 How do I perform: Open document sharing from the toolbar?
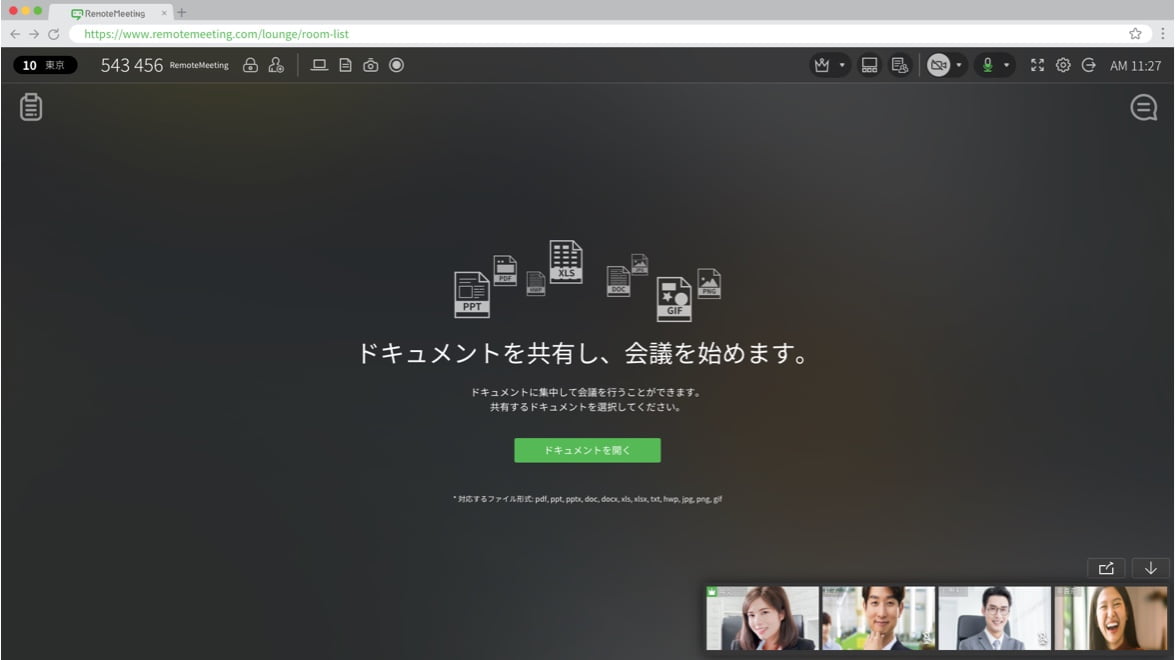(345, 65)
